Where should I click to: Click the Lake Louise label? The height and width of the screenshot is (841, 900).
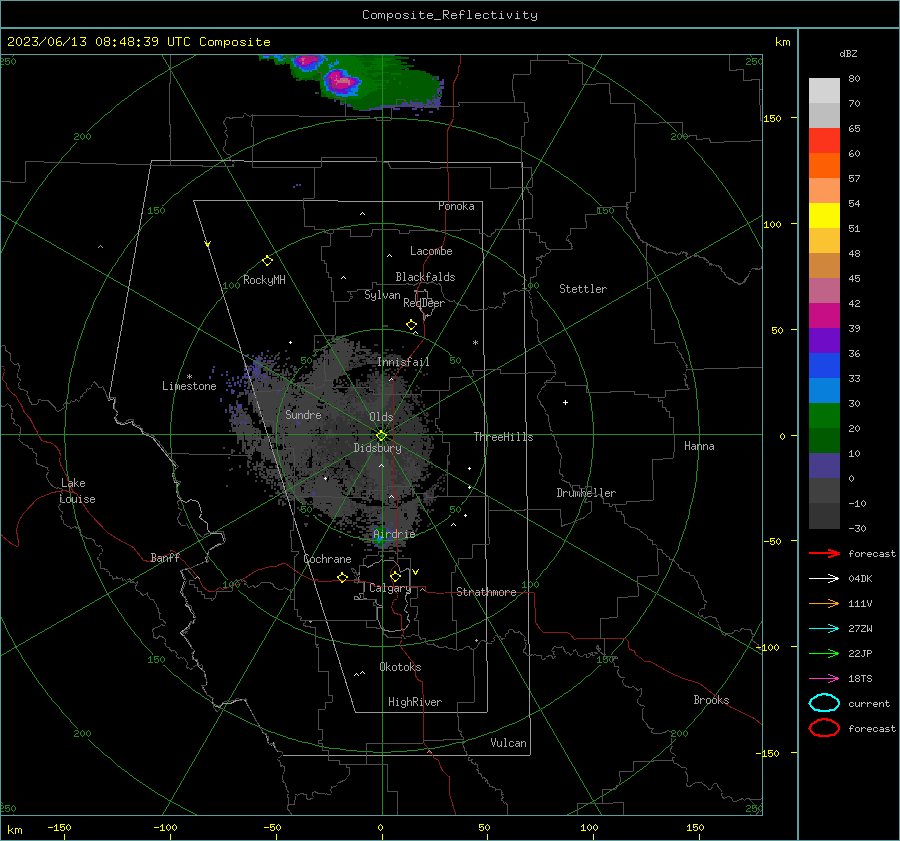click(77, 491)
